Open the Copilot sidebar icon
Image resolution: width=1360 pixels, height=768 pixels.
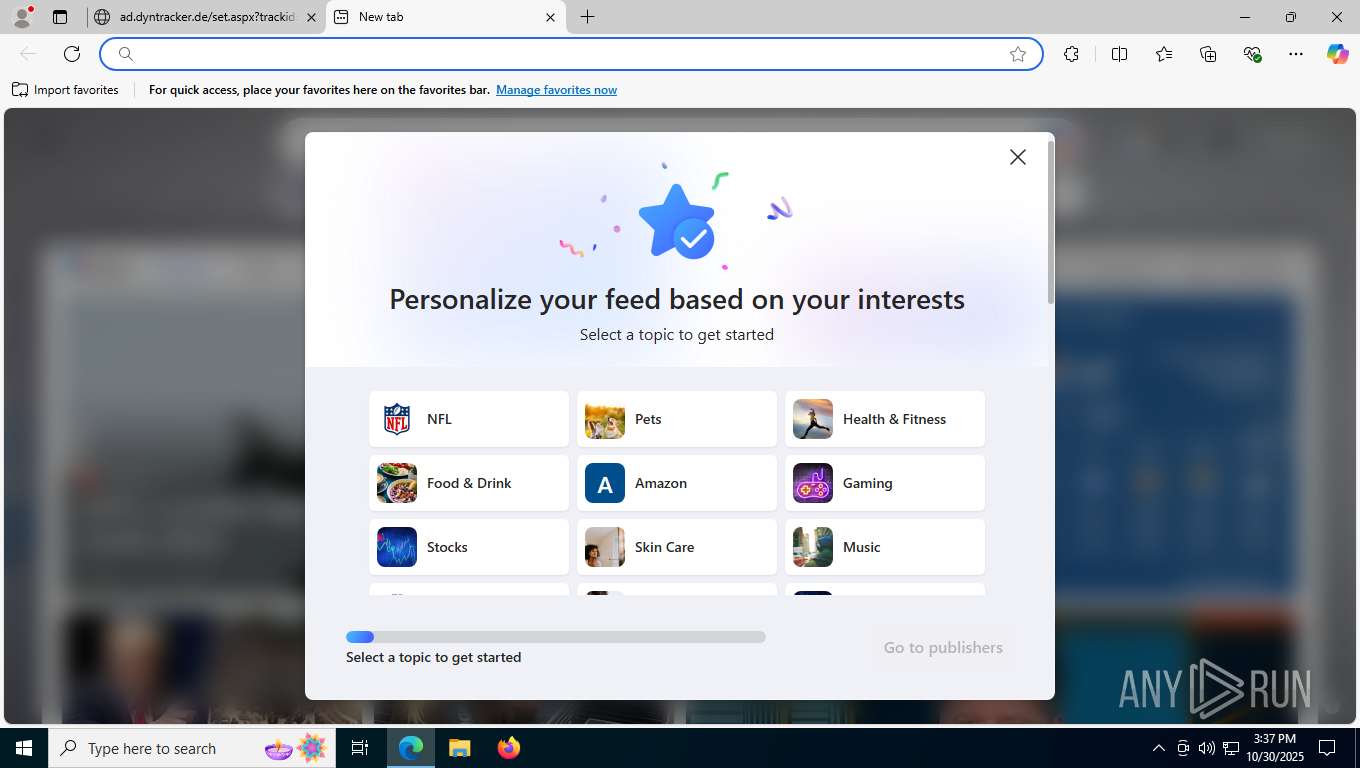click(x=1338, y=54)
